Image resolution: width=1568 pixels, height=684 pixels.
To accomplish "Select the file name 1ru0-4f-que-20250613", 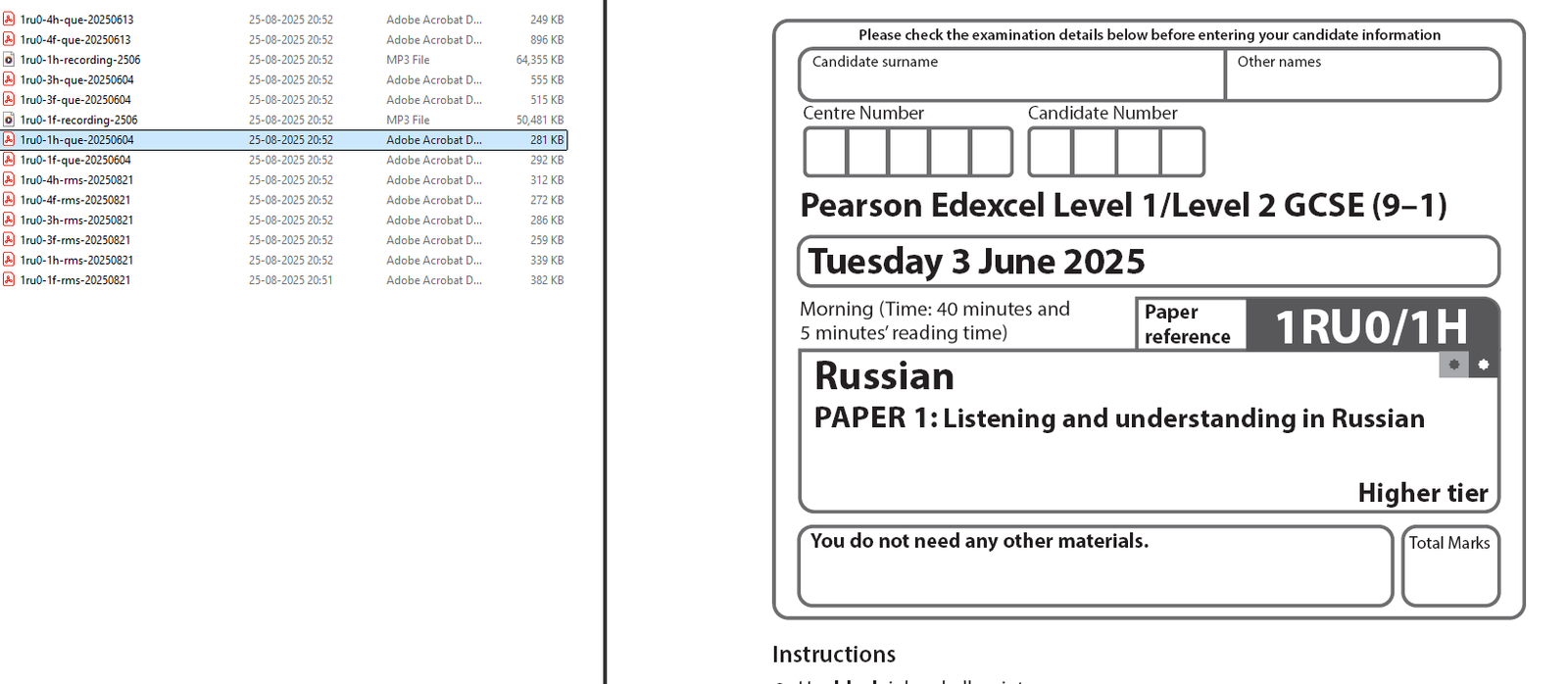I will click(75, 39).
